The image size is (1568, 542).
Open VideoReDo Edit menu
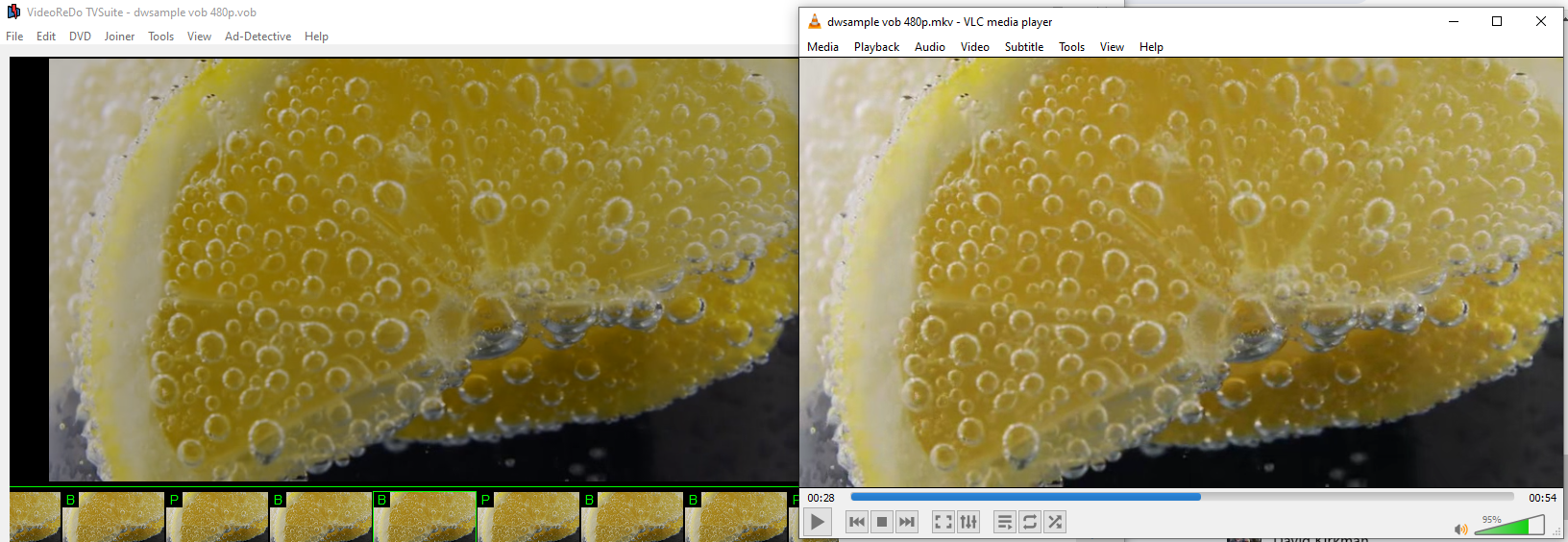click(46, 37)
